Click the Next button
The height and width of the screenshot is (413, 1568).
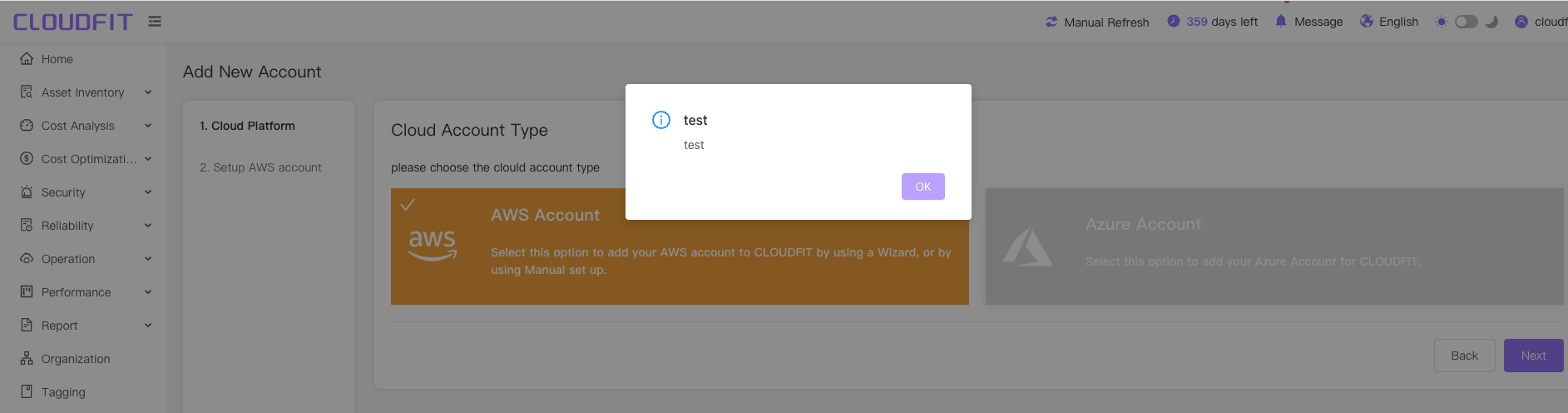click(x=1533, y=356)
